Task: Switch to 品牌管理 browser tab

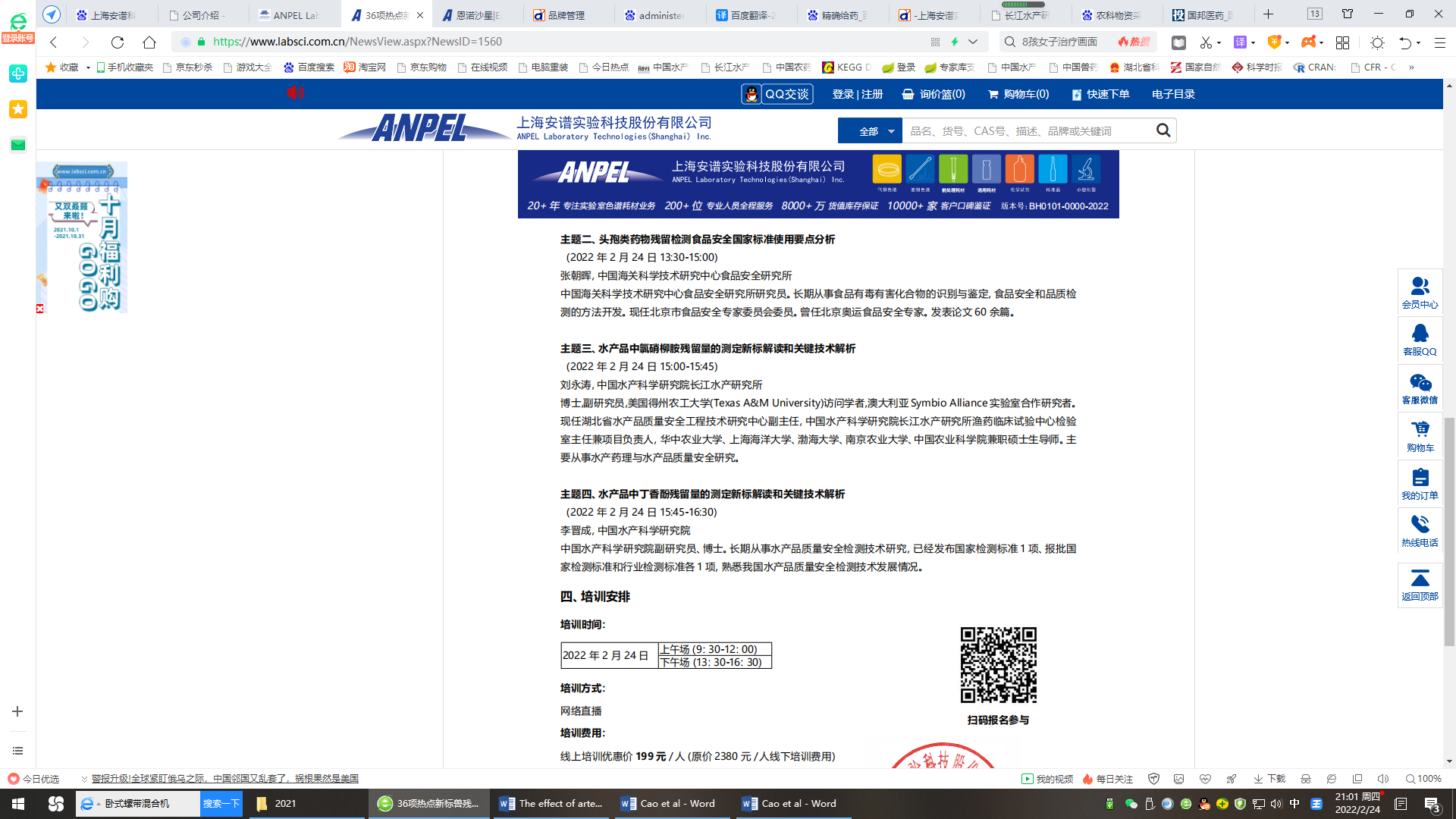Action: (x=566, y=15)
